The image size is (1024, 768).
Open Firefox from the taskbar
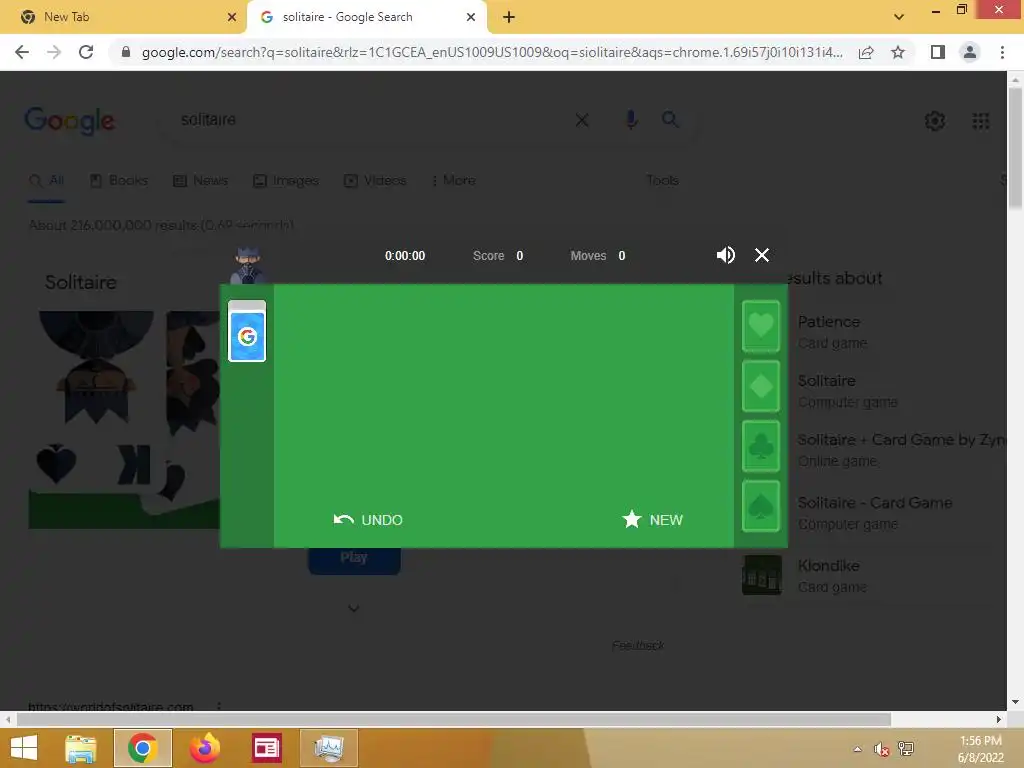205,748
